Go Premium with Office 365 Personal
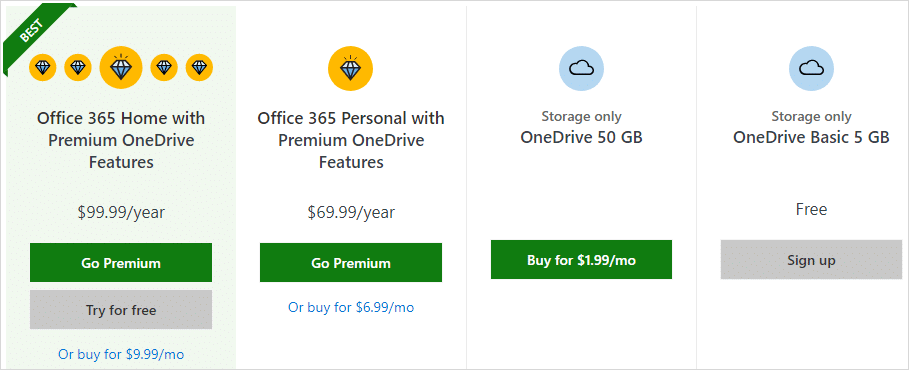The height and width of the screenshot is (370, 909). pyautogui.click(x=351, y=263)
